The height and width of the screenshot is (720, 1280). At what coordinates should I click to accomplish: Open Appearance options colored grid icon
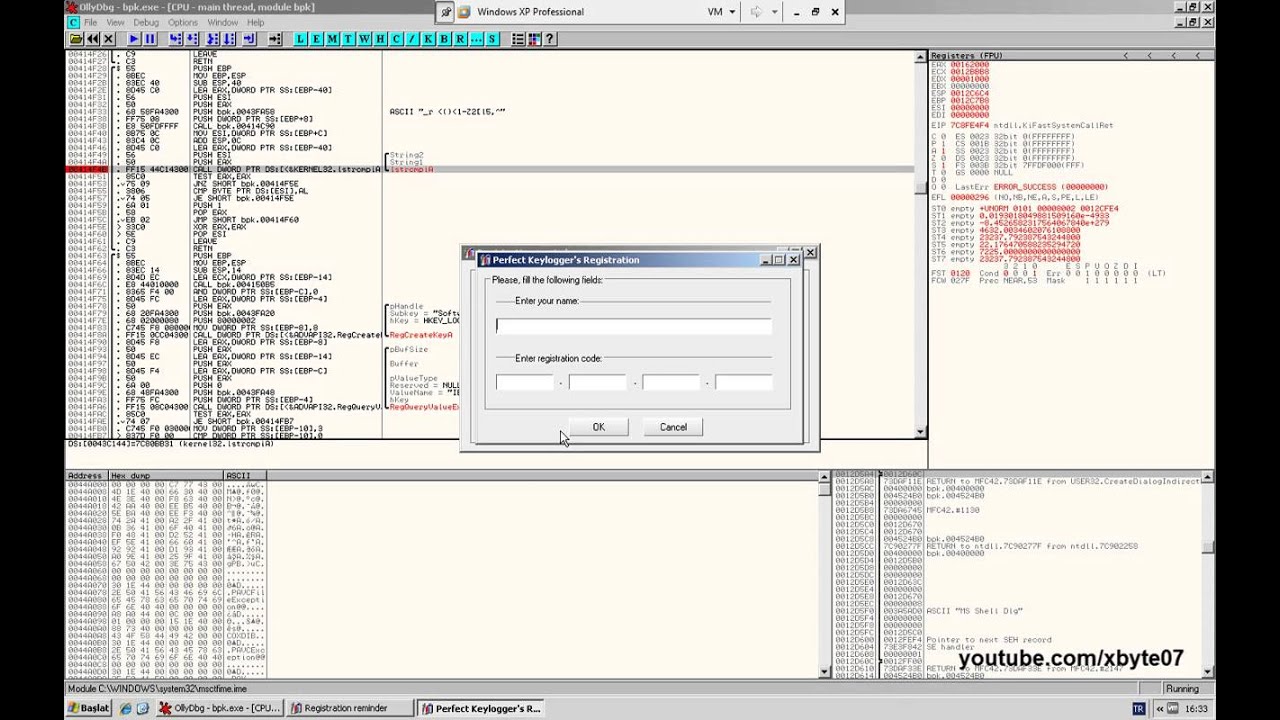click(534, 39)
